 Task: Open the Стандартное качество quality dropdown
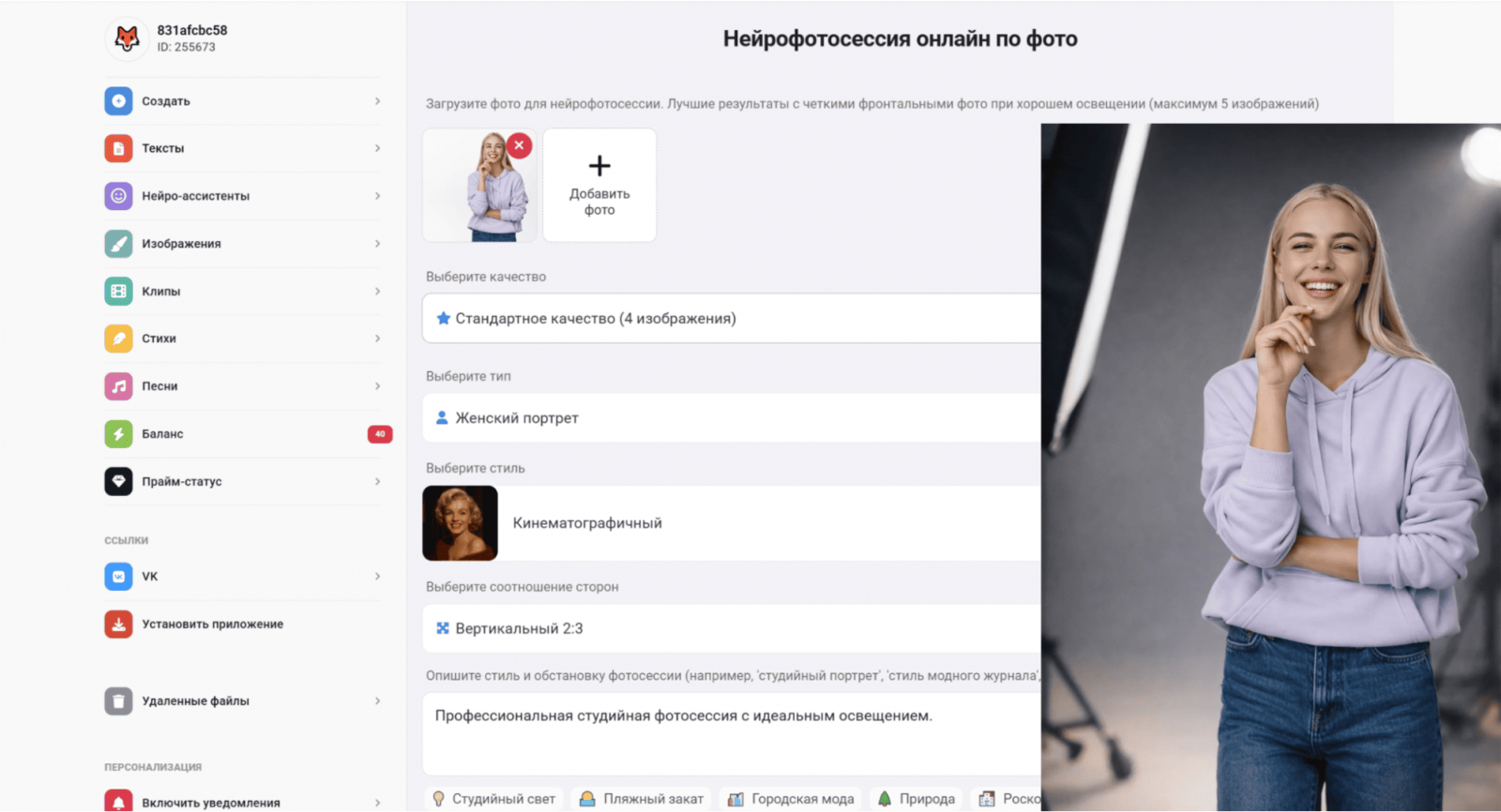pos(732,319)
